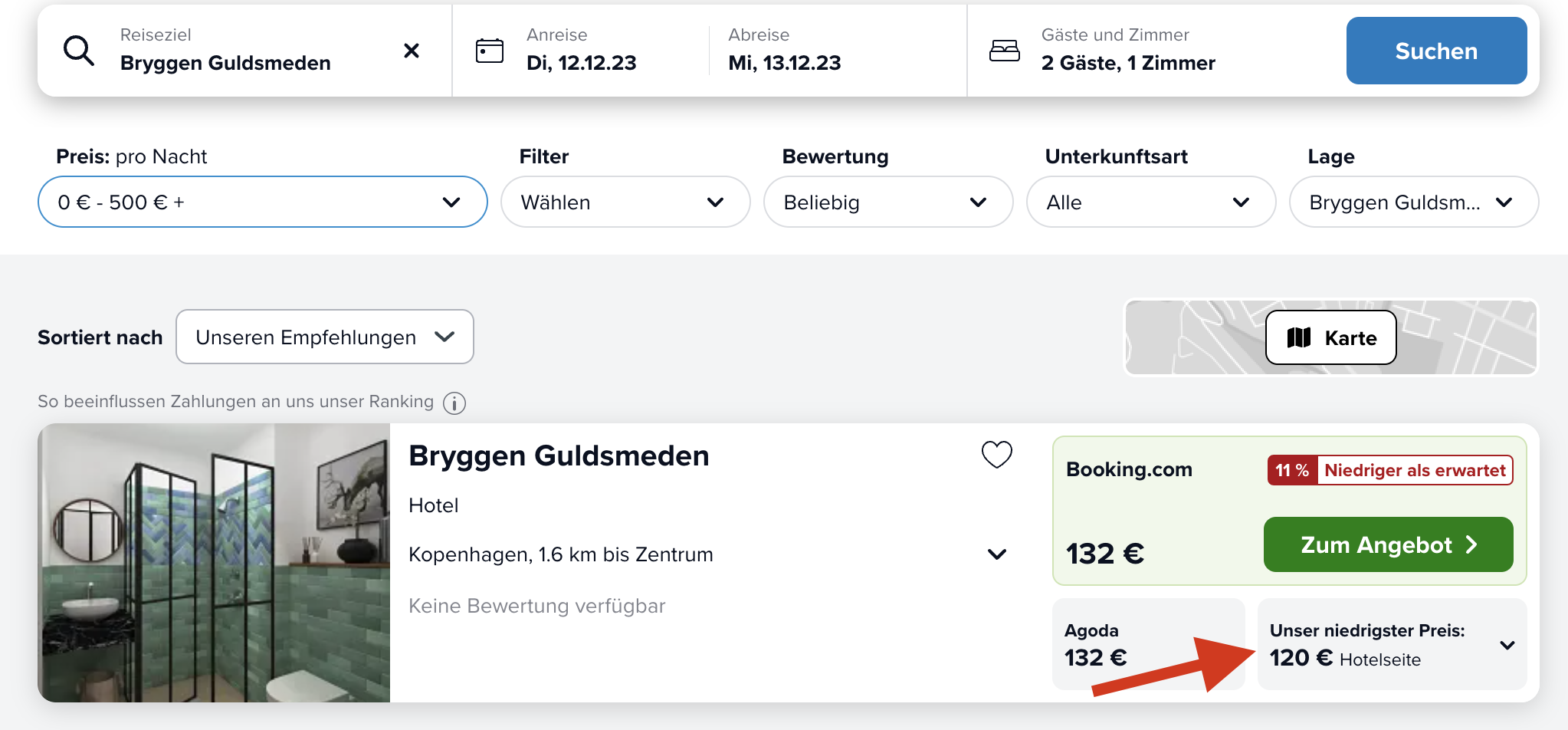The height and width of the screenshot is (730, 1568).
Task: Click the map icon on Karte button
Action: pos(1299,337)
